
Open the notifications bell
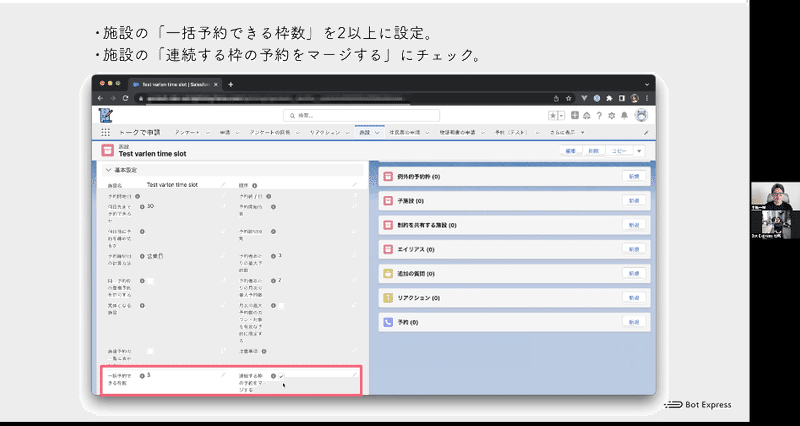(624, 116)
